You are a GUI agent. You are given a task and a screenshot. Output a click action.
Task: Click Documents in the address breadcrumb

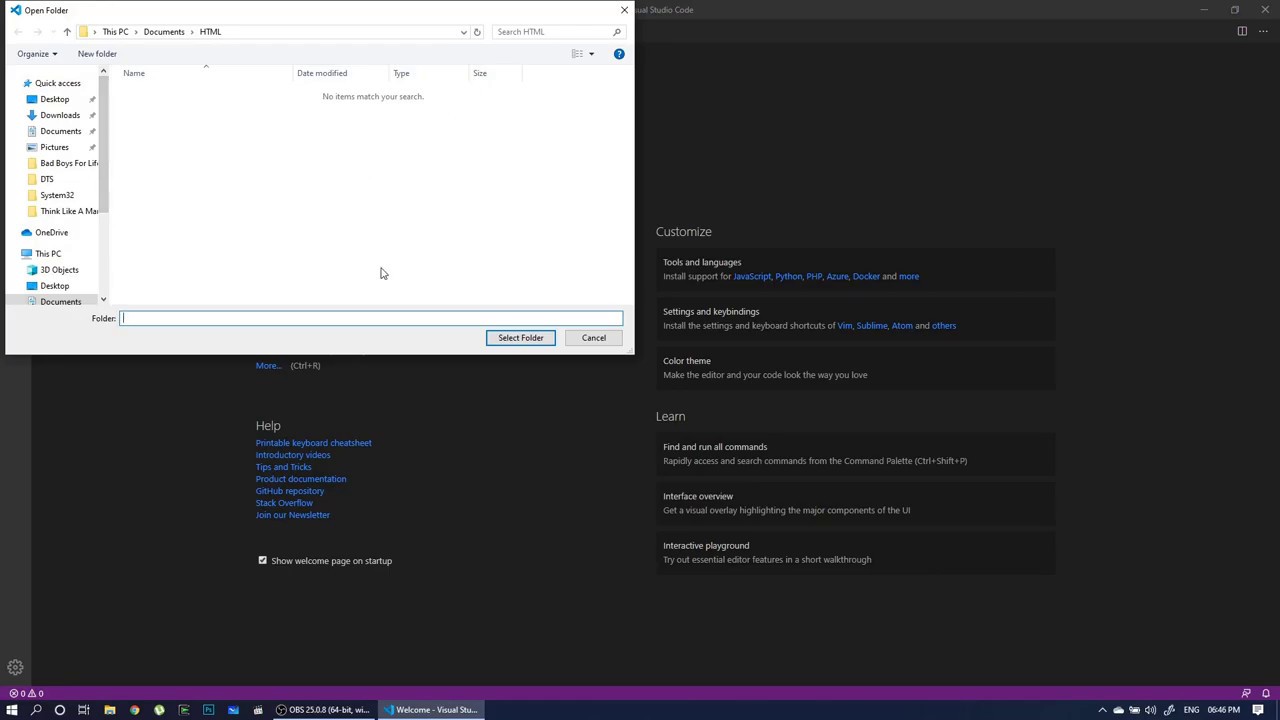point(164,32)
